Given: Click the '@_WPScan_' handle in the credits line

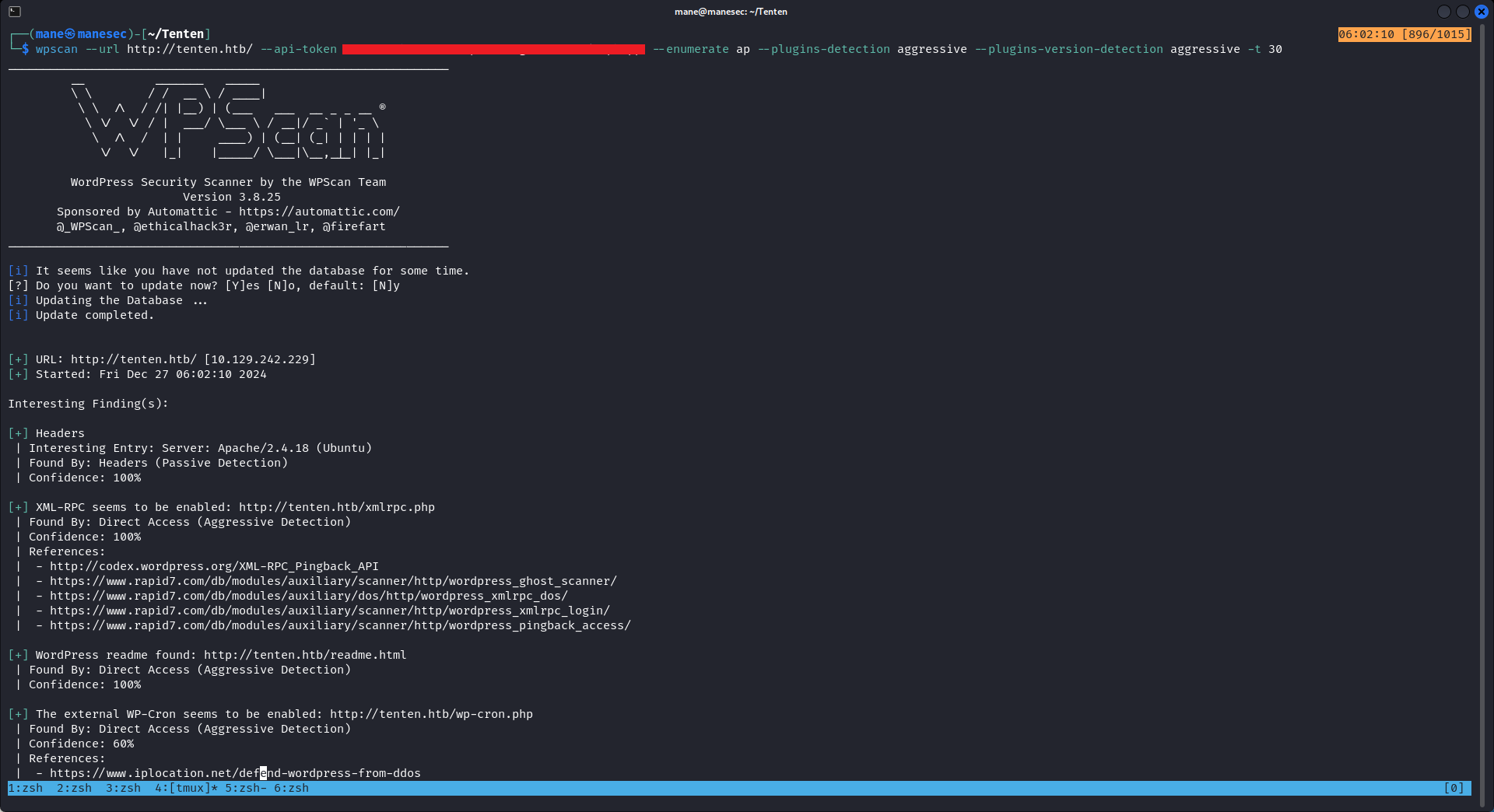Looking at the screenshot, I should point(88,226).
